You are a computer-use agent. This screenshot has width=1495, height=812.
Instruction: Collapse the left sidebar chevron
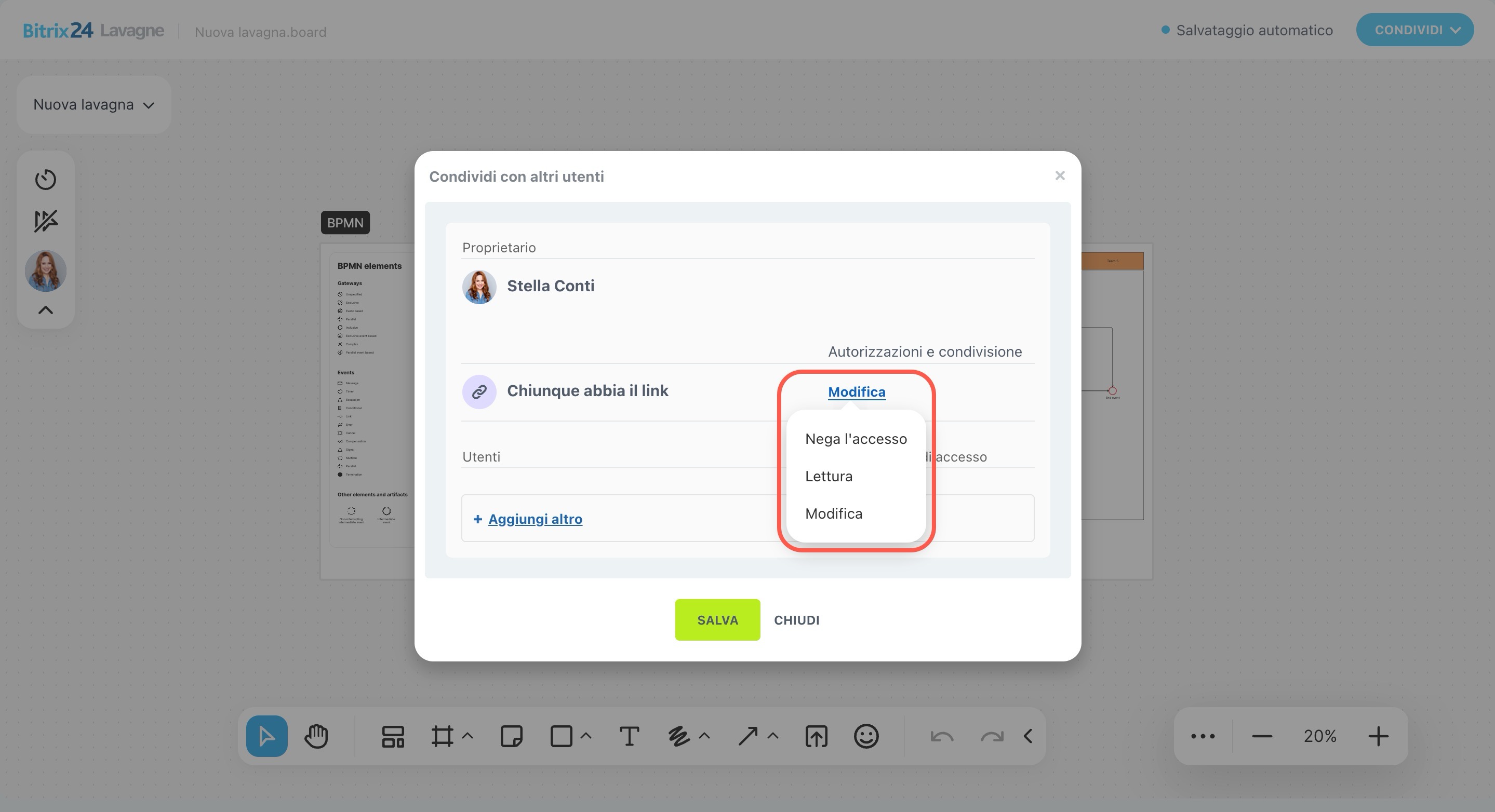click(x=45, y=310)
